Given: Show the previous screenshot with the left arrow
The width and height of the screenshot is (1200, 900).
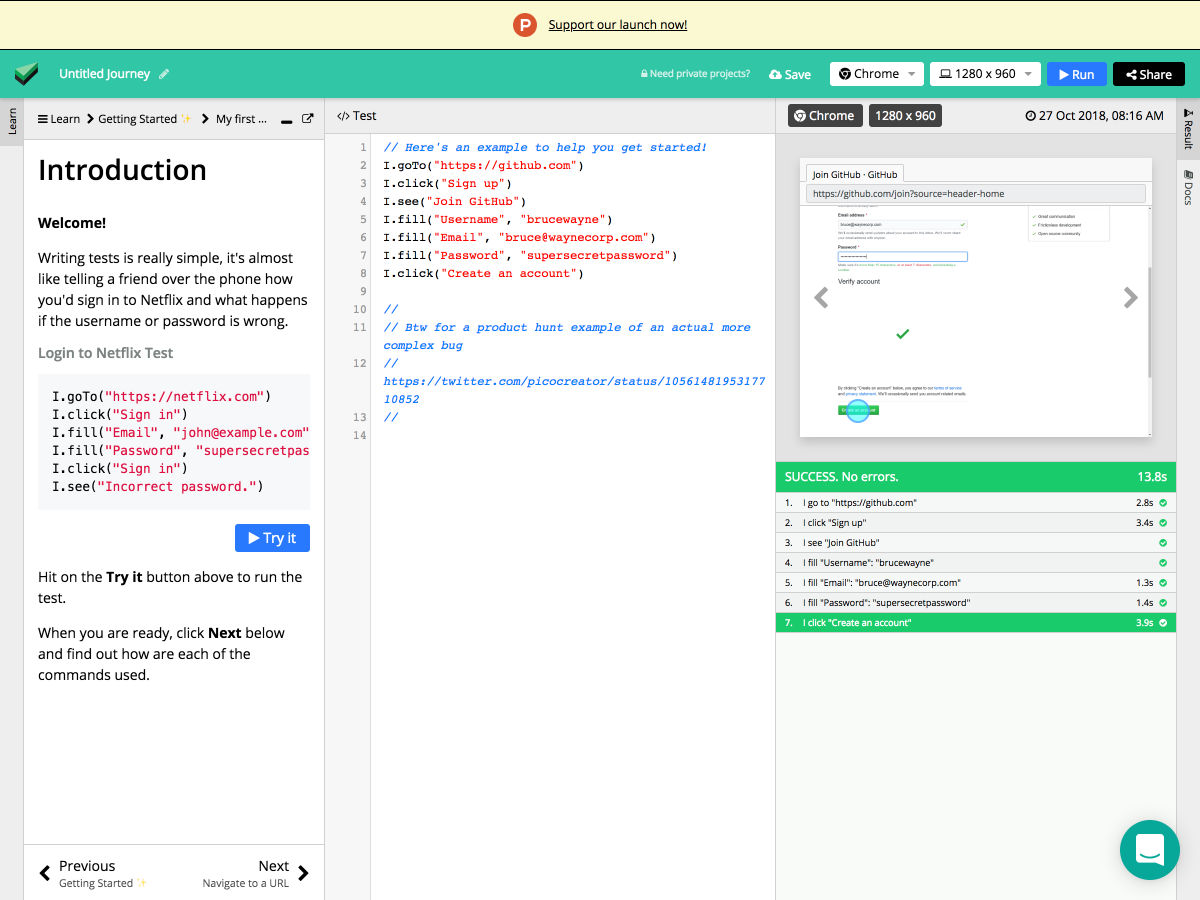Looking at the screenshot, I should point(821,297).
